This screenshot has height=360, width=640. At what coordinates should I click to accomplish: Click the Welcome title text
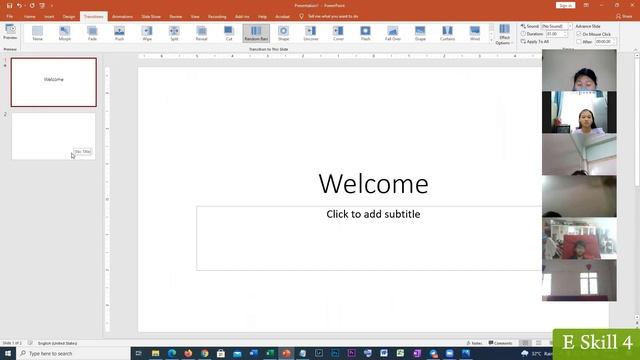[373, 184]
